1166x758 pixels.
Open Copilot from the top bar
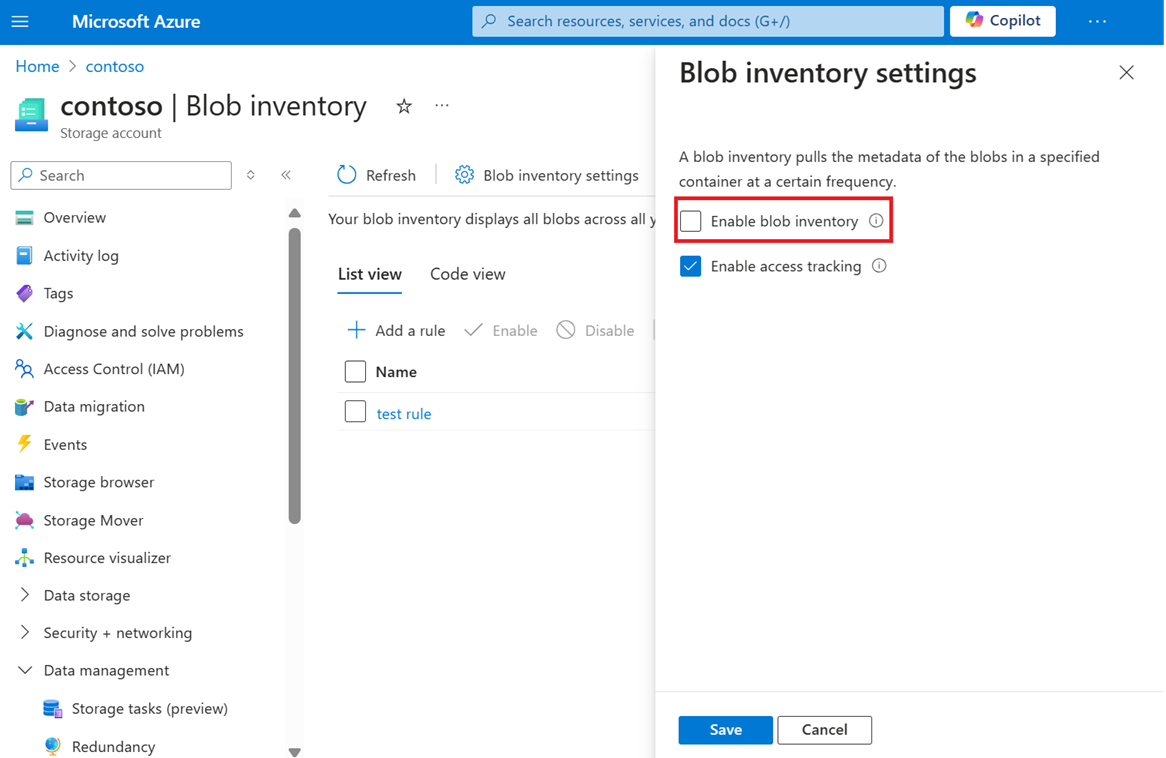pos(1002,20)
